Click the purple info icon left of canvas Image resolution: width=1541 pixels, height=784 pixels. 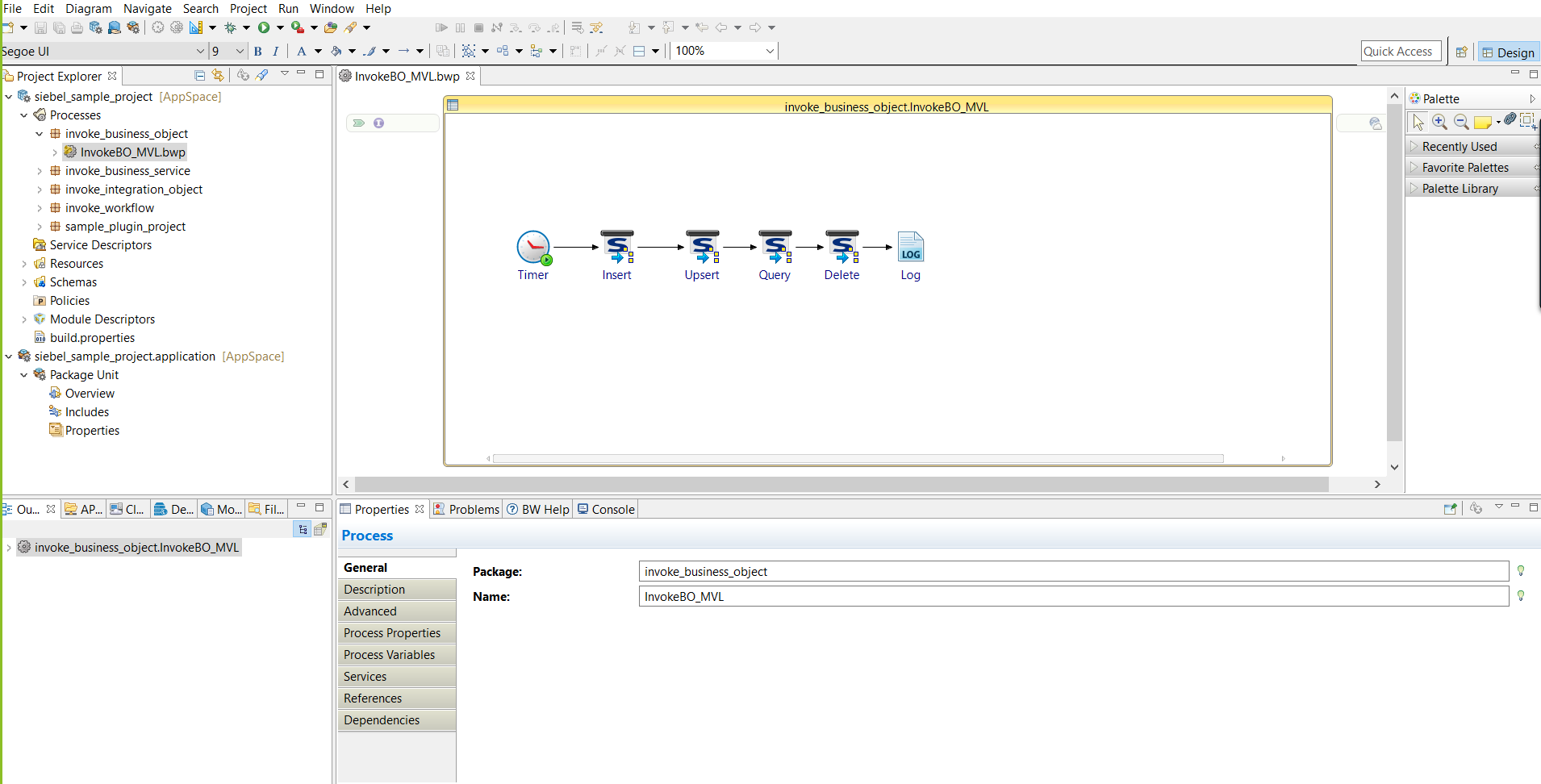click(378, 123)
